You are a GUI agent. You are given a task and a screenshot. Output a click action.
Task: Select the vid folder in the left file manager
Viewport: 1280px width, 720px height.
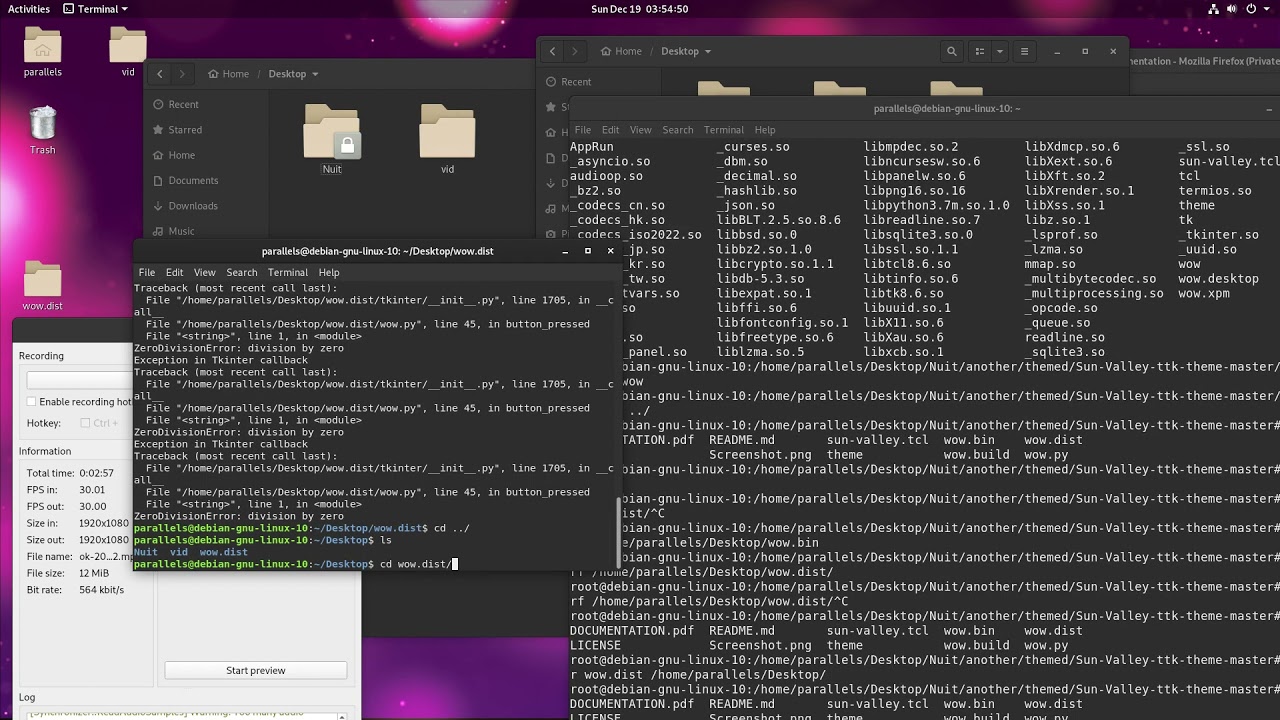tap(447, 139)
